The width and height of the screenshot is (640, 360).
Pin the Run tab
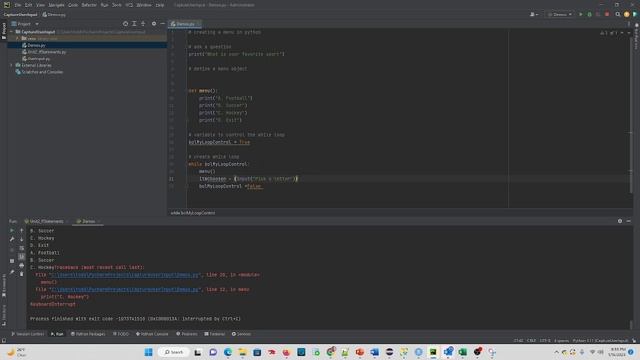click(x=12, y=272)
